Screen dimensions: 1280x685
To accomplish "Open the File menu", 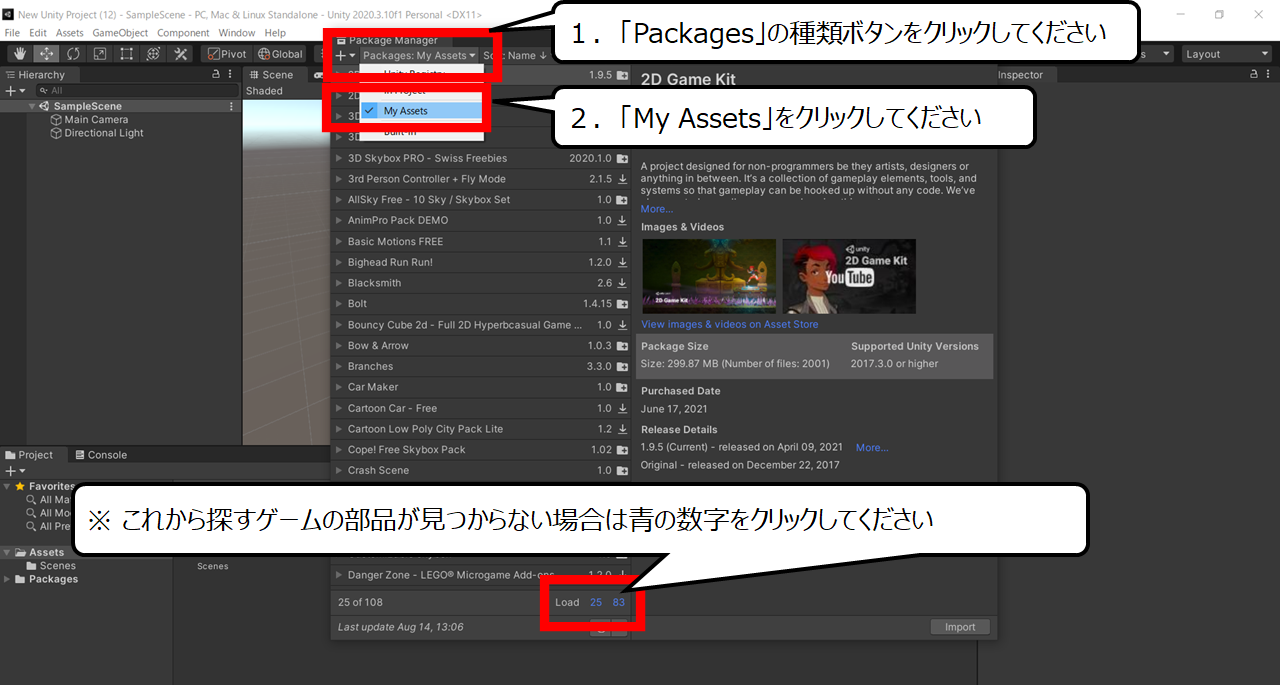I will (12, 33).
